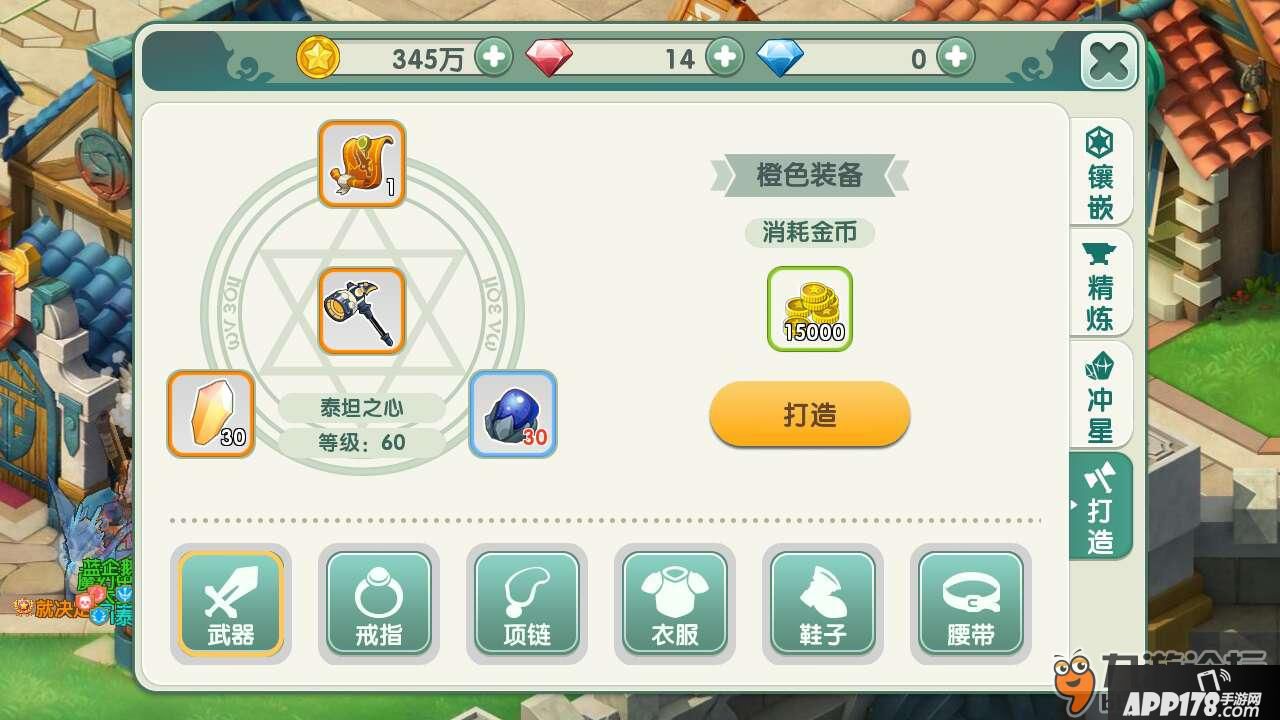Add gold coins with plus button
The width and height of the screenshot is (1280, 720).
tap(493, 57)
